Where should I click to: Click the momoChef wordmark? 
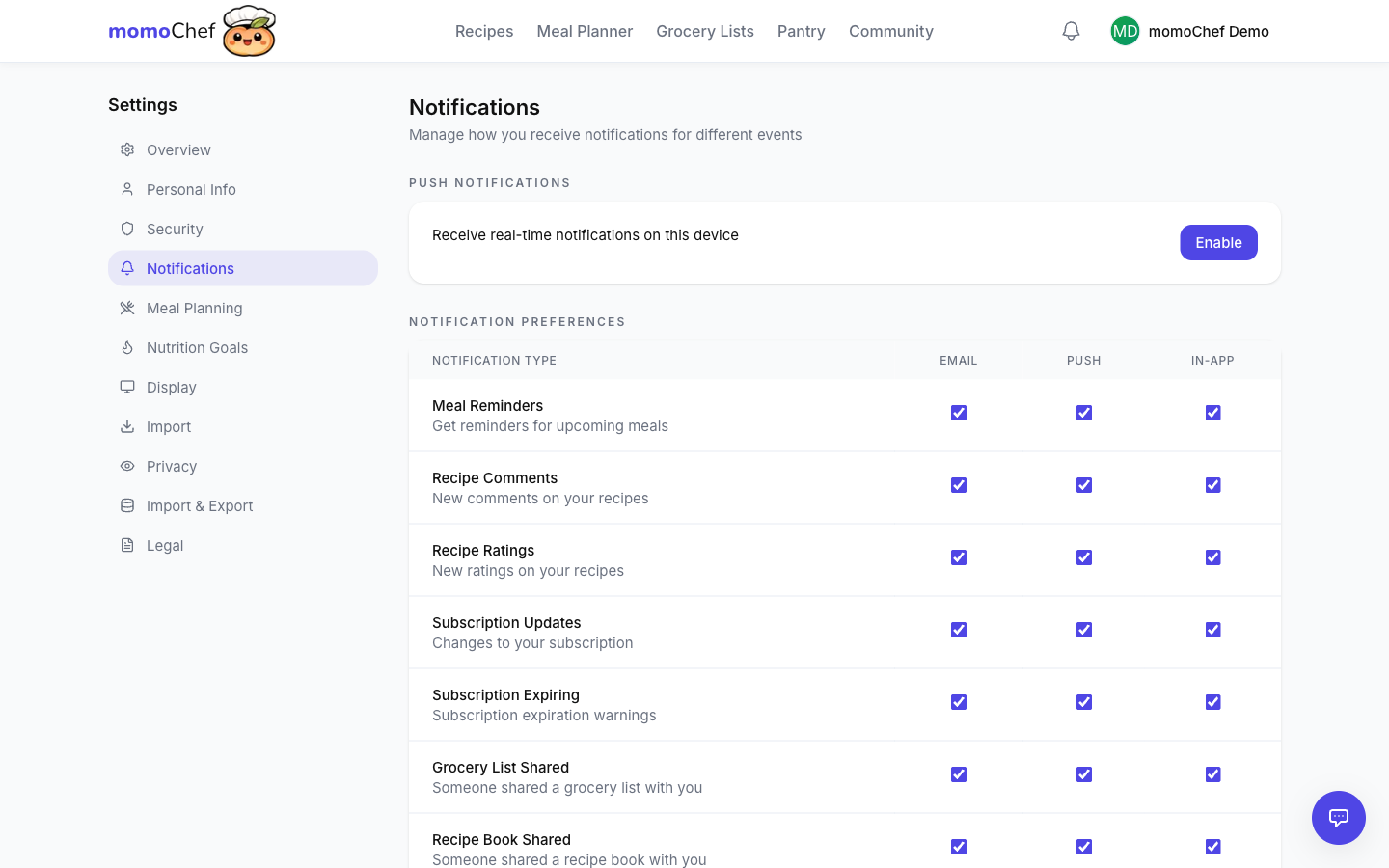[162, 31]
